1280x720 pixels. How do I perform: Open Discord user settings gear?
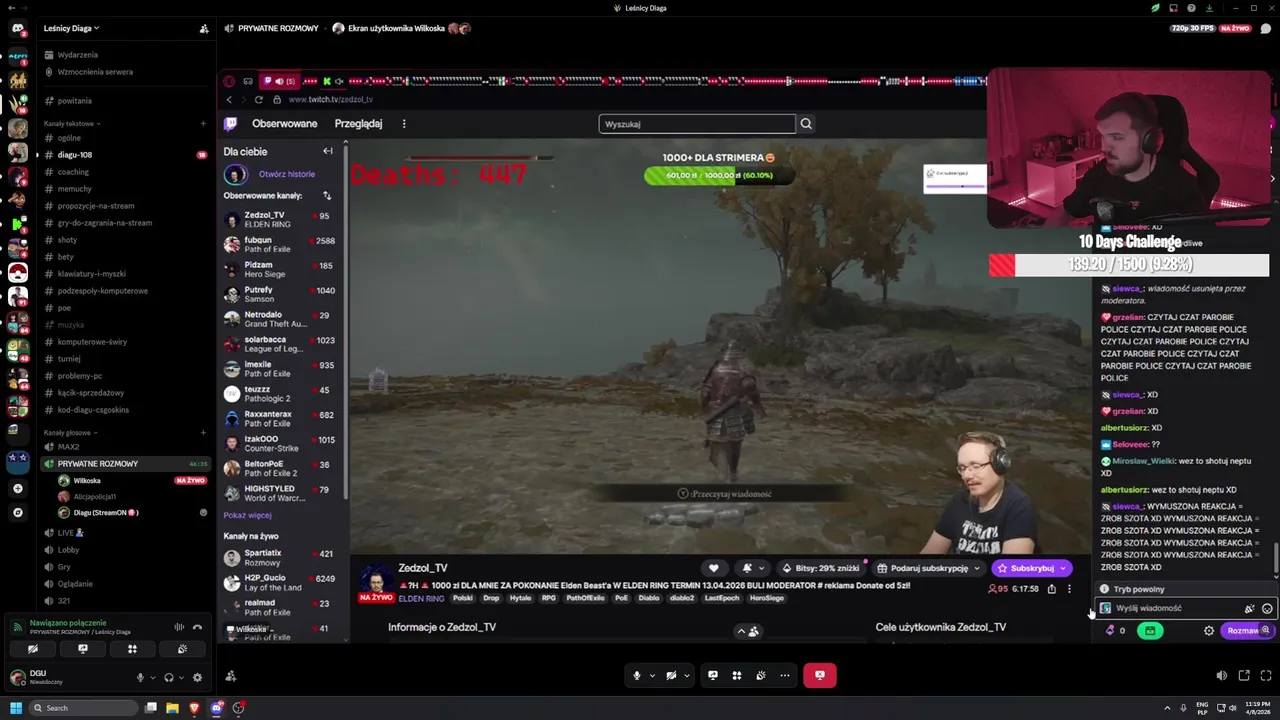197,677
